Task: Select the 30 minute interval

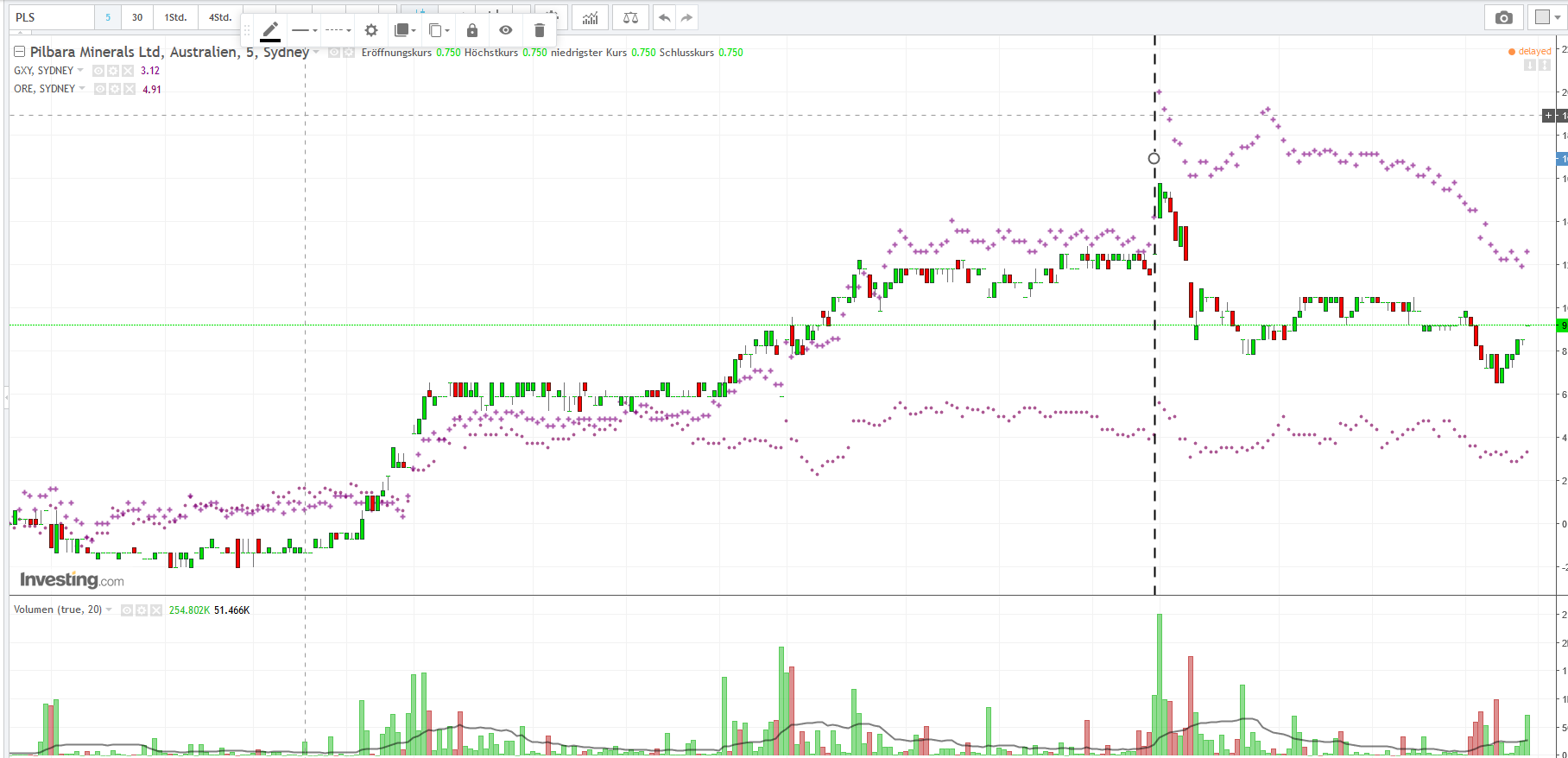Action: point(137,17)
